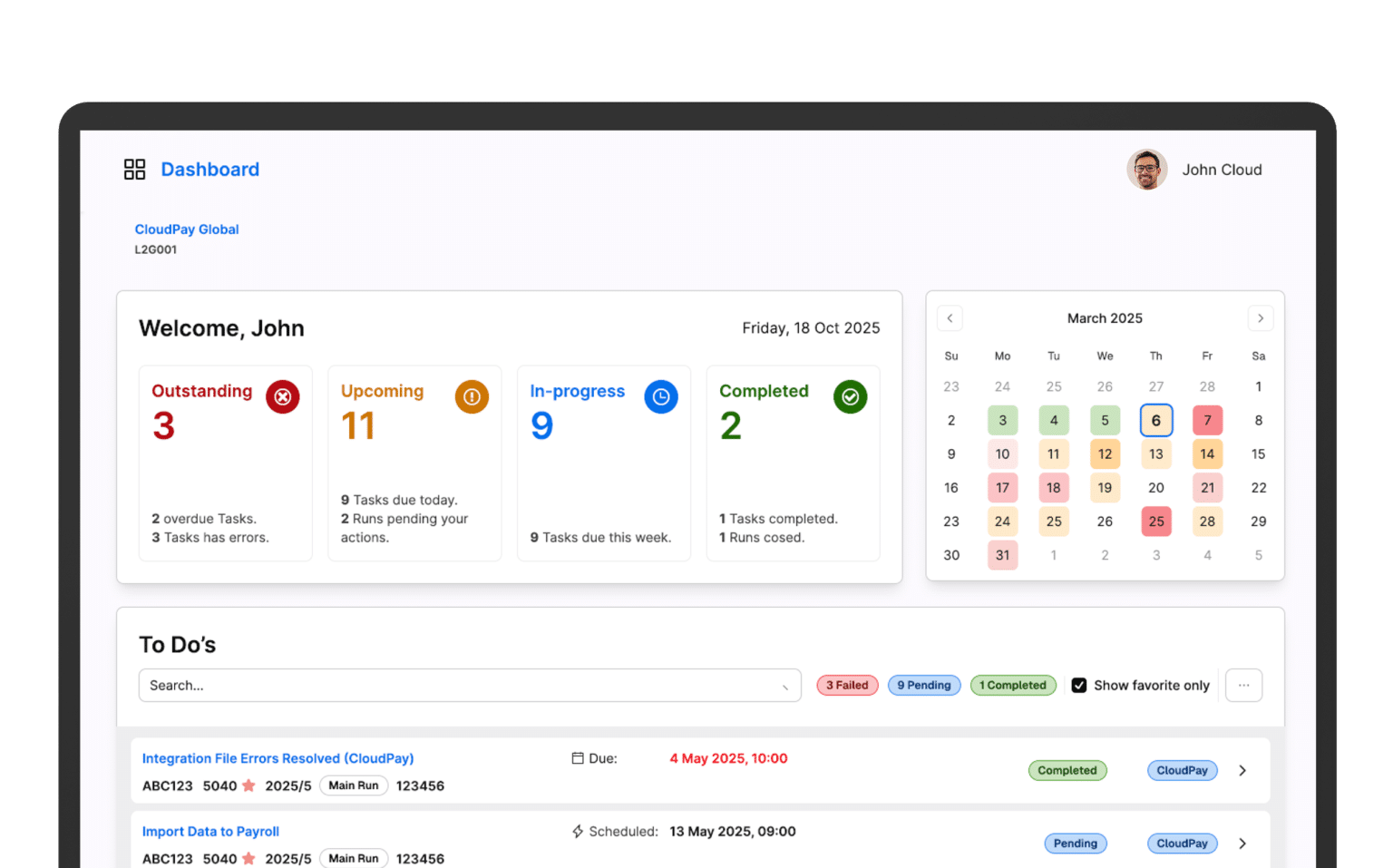The width and height of the screenshot is (1393, 868).
Task: Click the red favorite star next to ABC123
Action: click(x=250, y=785)
